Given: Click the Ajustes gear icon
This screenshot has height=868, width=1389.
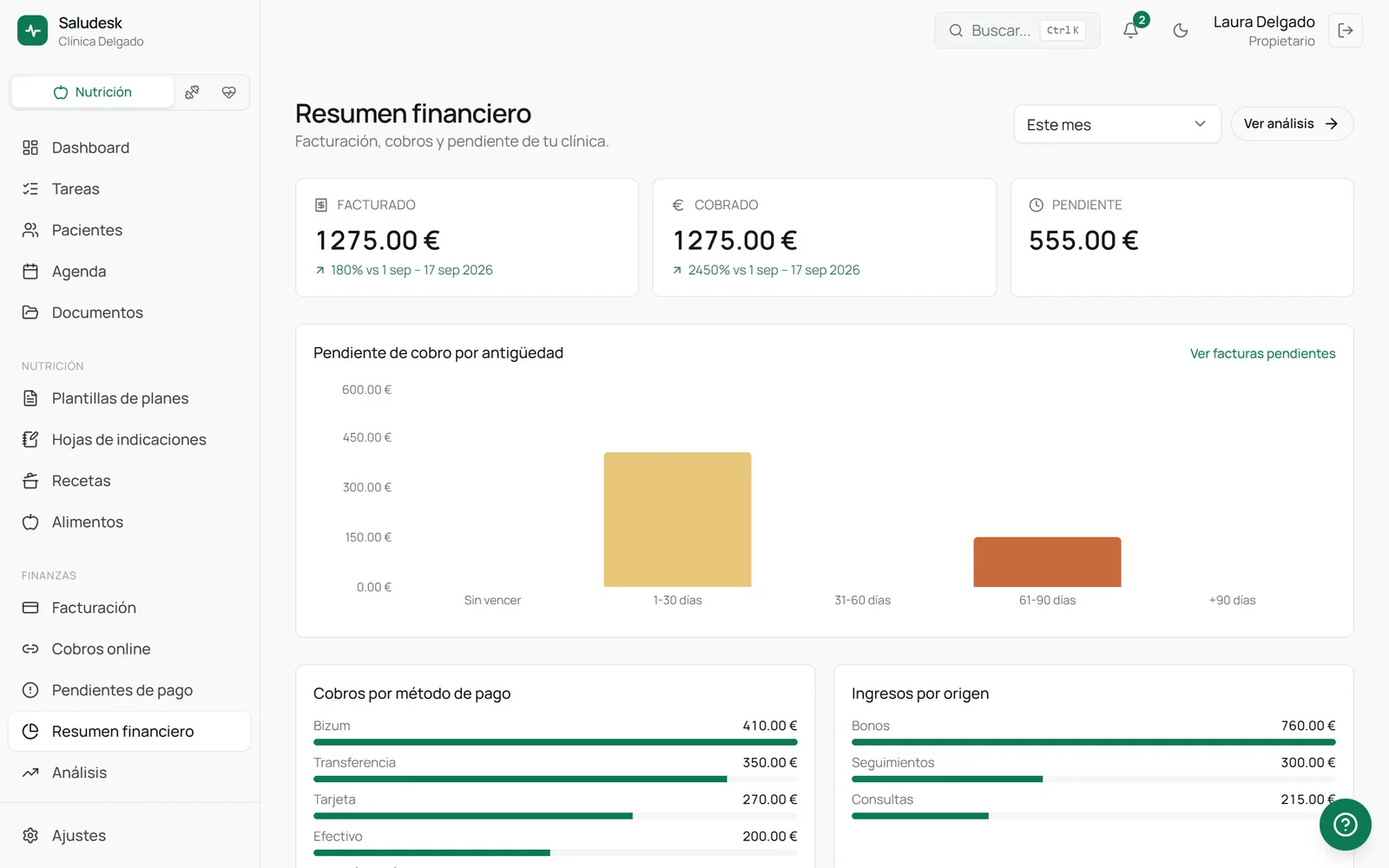Looking at the screenshot, I should 30,835.
